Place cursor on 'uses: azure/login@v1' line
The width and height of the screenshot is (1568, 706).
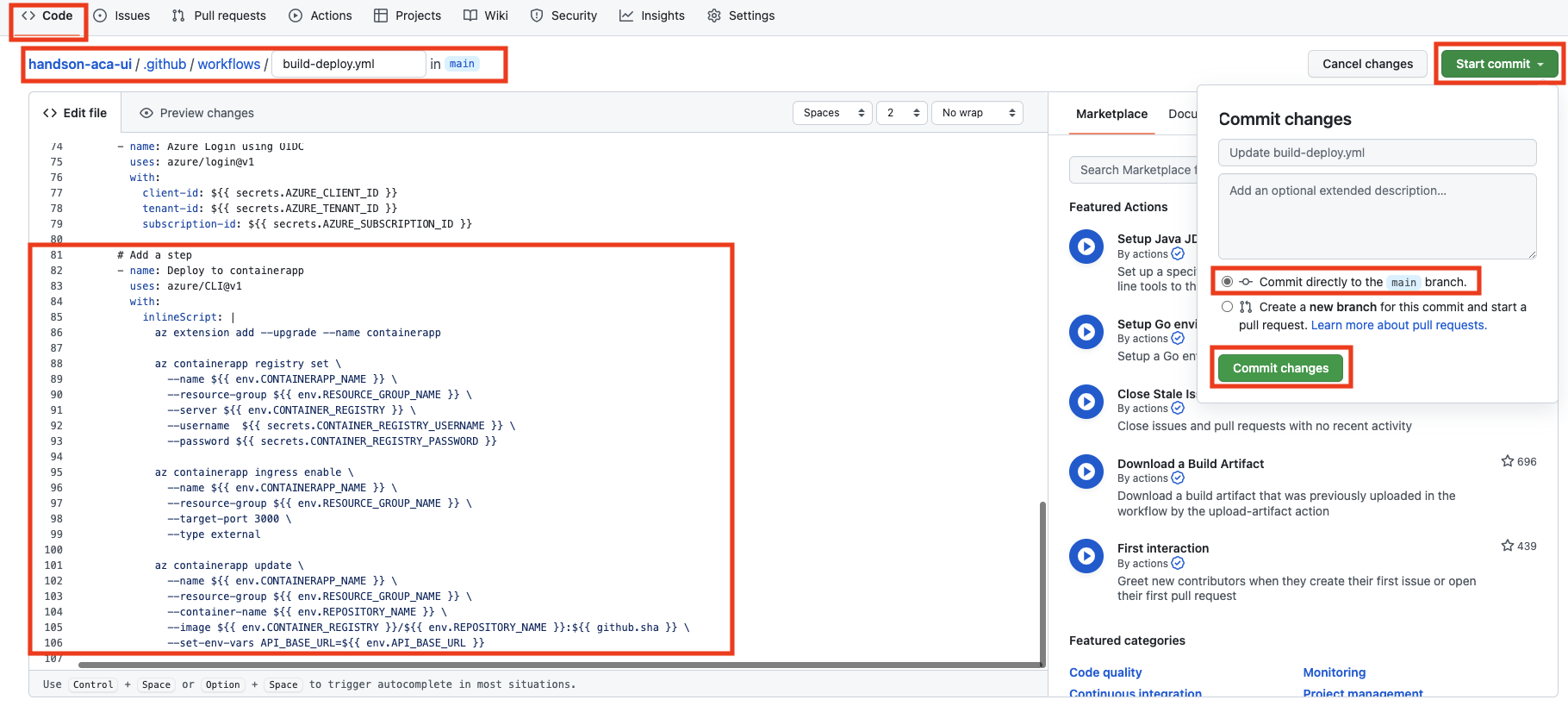coord(192,162)
